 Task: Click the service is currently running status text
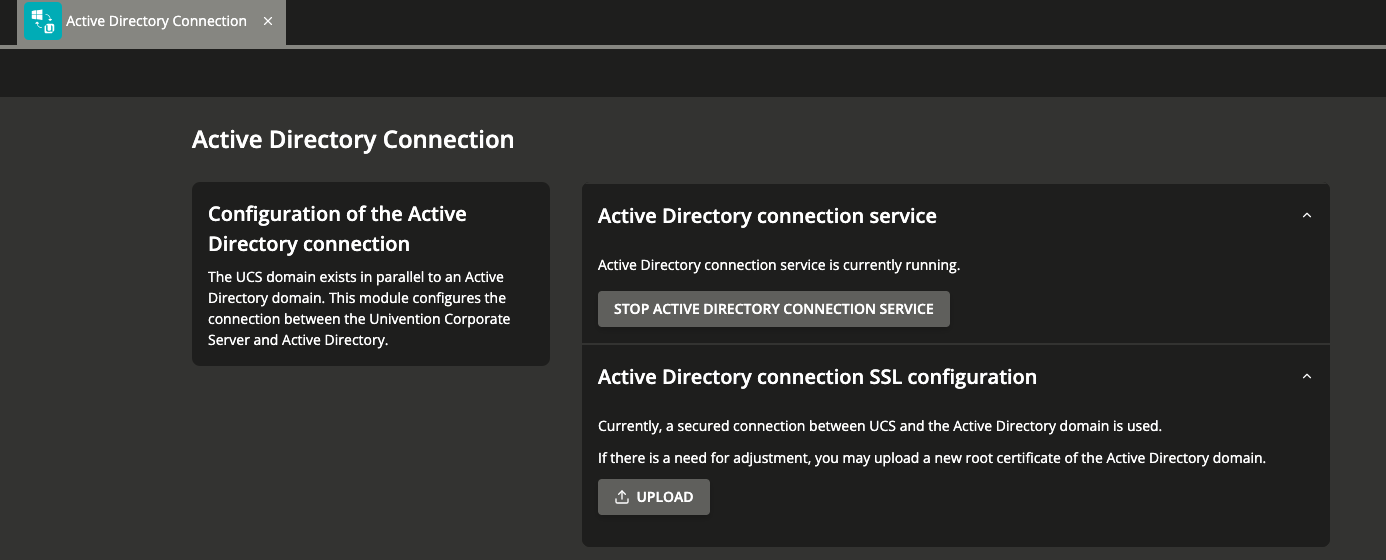pos(779,265)
